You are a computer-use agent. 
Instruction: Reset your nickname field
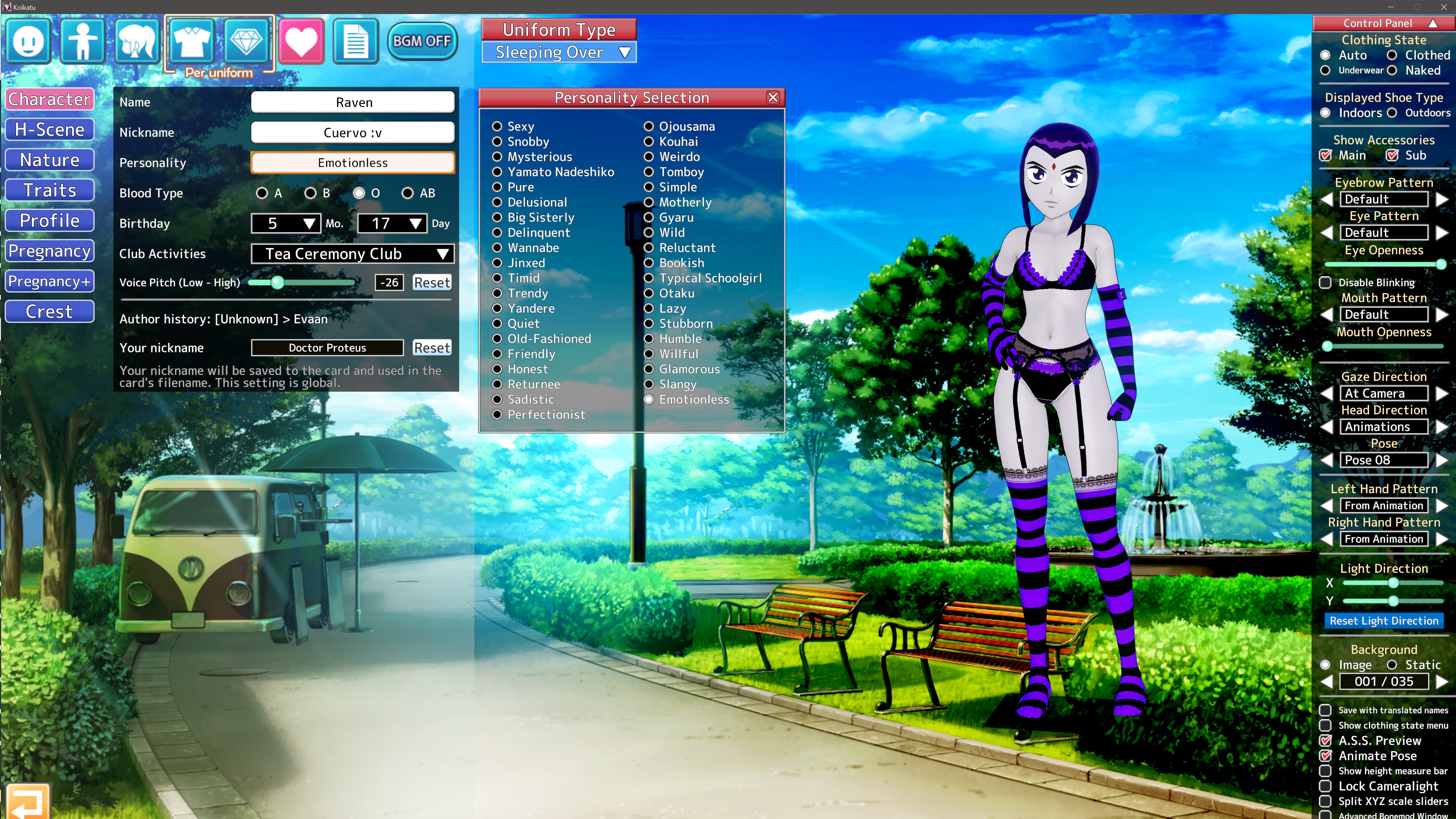432,348
